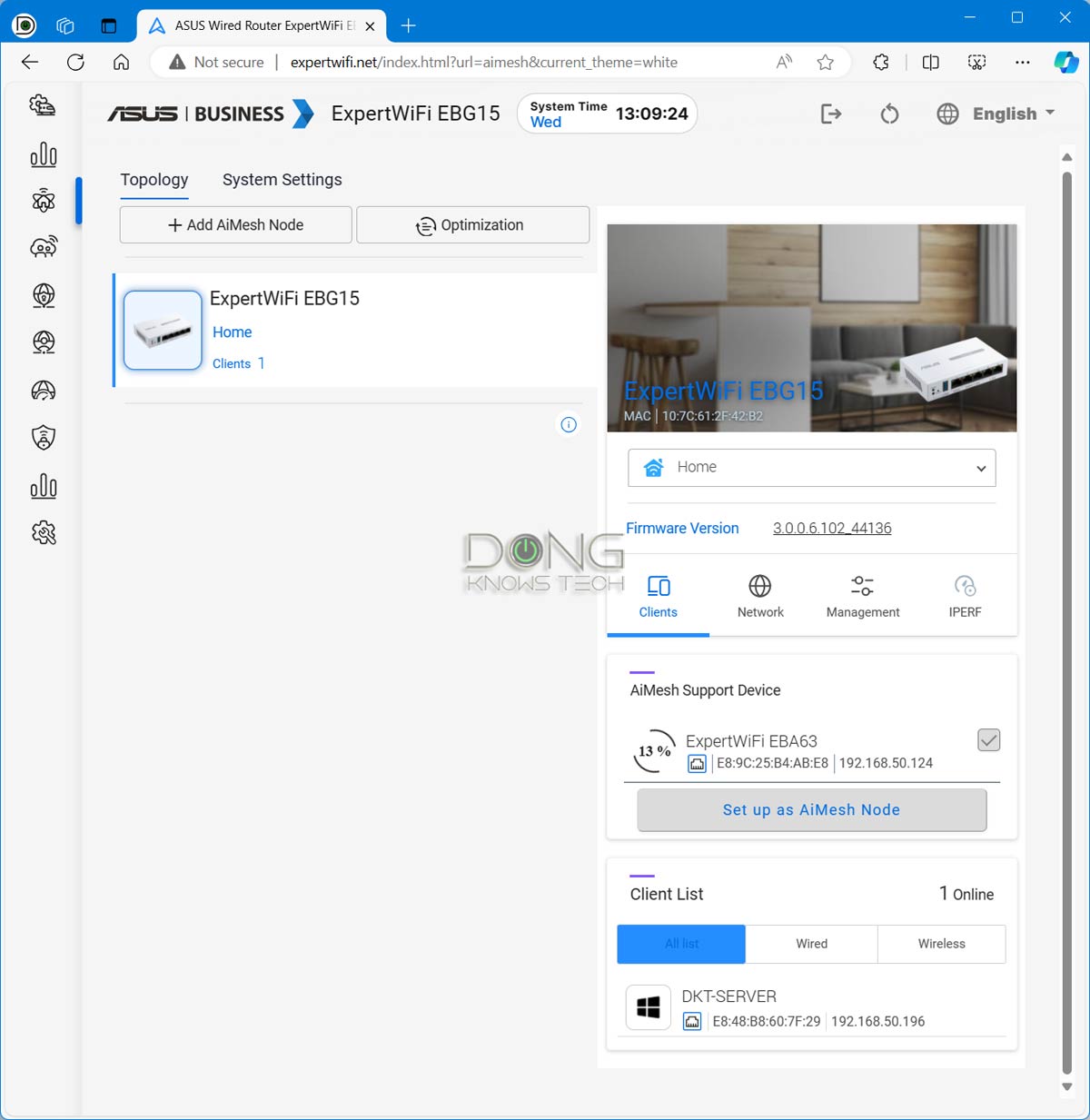Viewport: 1090px width, 1120px height.
Task: Click the IP address 192.168.50.196
Action: [878, 1022]
